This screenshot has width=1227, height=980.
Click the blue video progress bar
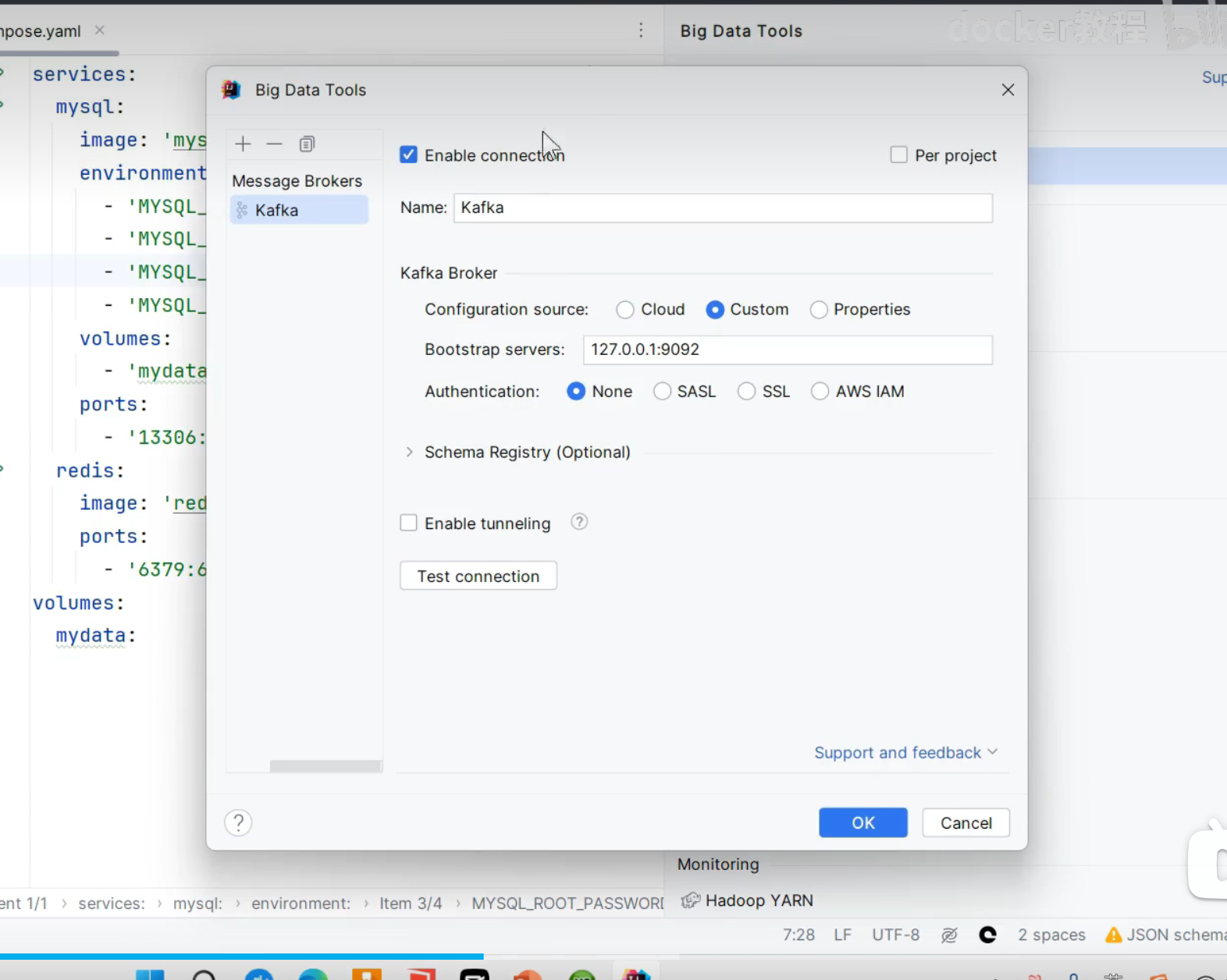242,956
